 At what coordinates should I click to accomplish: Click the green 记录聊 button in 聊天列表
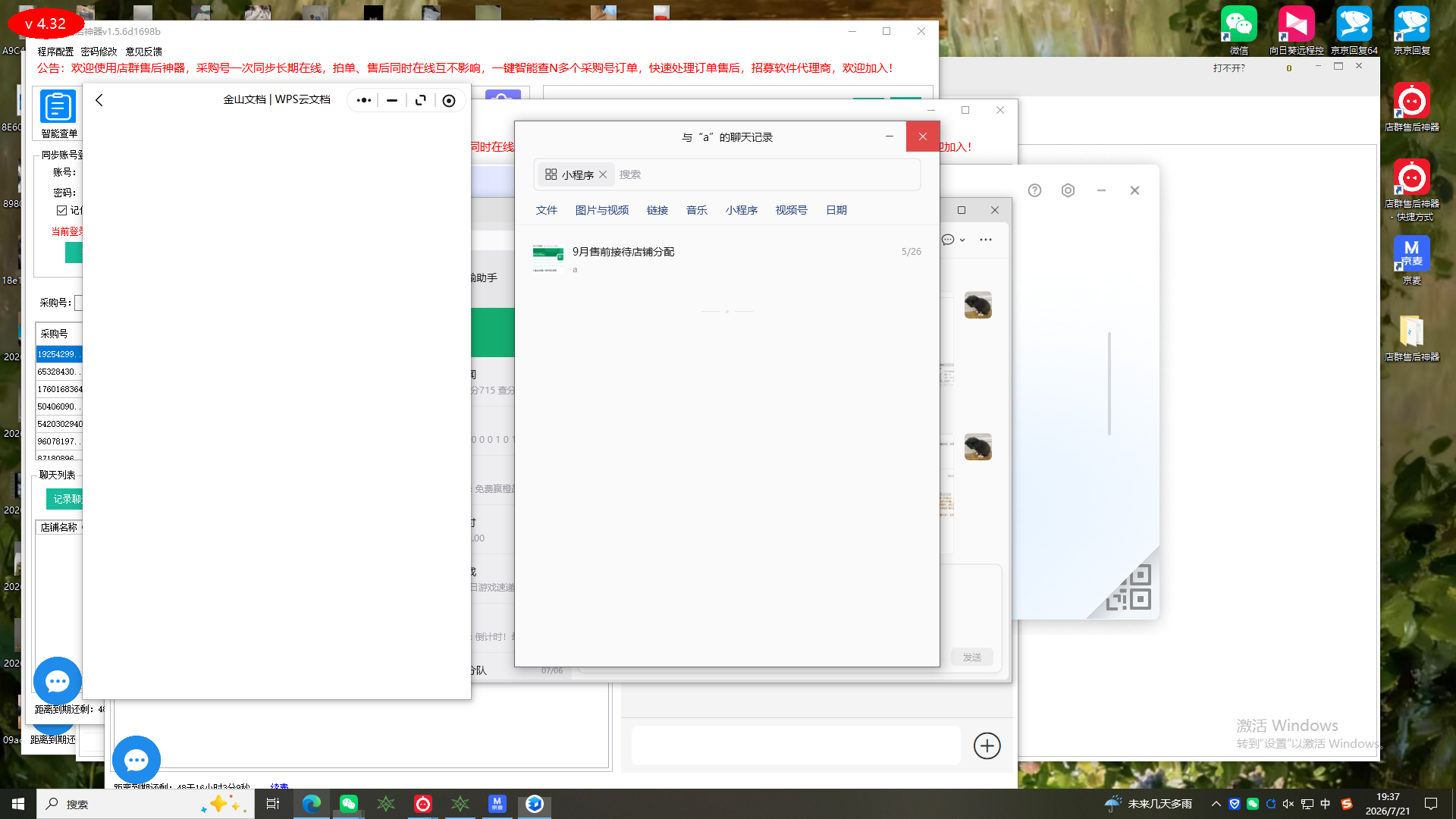point(64,499)
